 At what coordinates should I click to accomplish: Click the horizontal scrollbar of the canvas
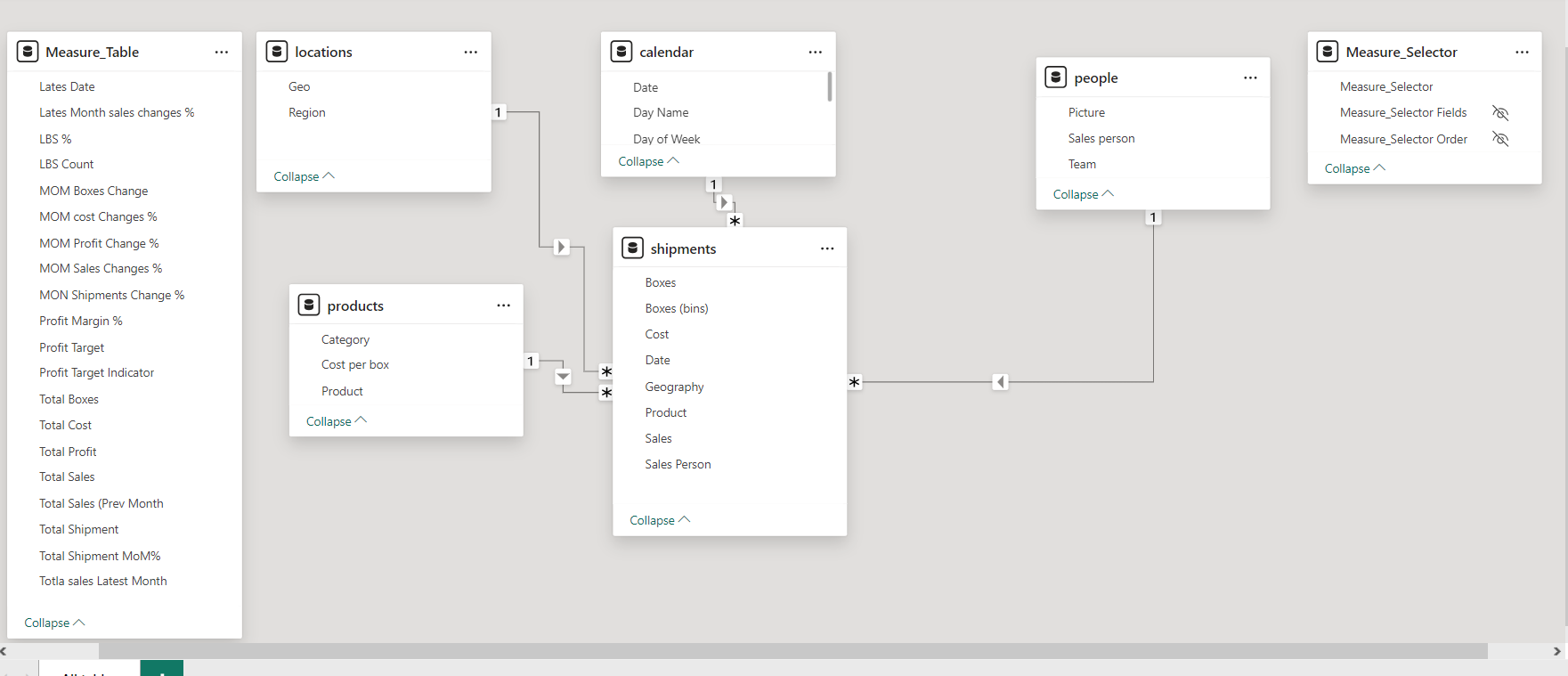(792, 651)
